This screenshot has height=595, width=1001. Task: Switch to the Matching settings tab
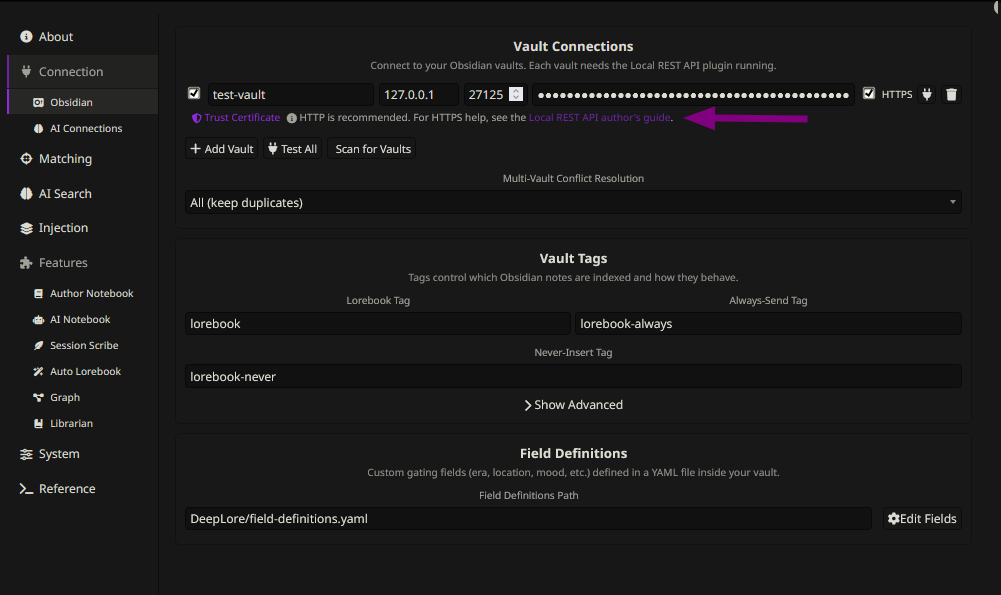[65, 159]
